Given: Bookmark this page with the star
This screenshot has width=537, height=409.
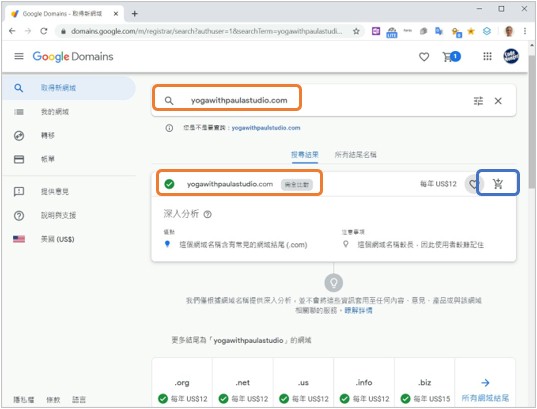Looking at the screenshot, I should [356, 32].
